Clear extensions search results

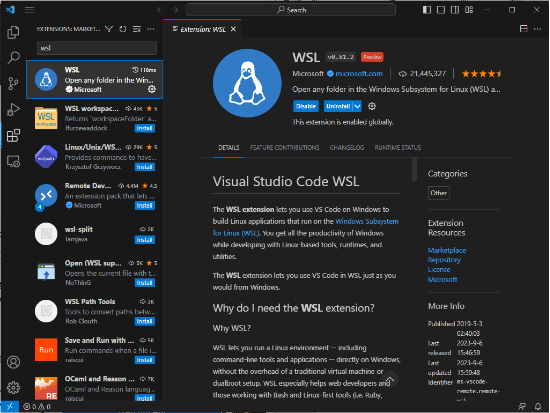pyautogui.click(x=137, y=29)
